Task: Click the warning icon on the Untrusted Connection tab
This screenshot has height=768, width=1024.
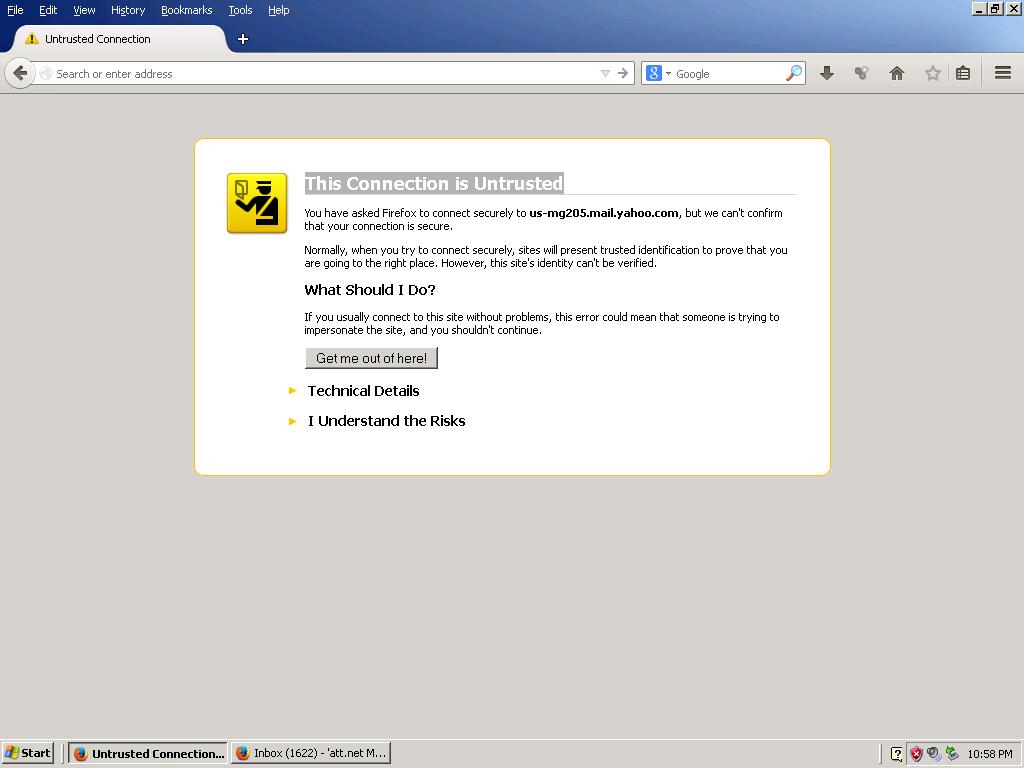Action: tap(31, 39)
